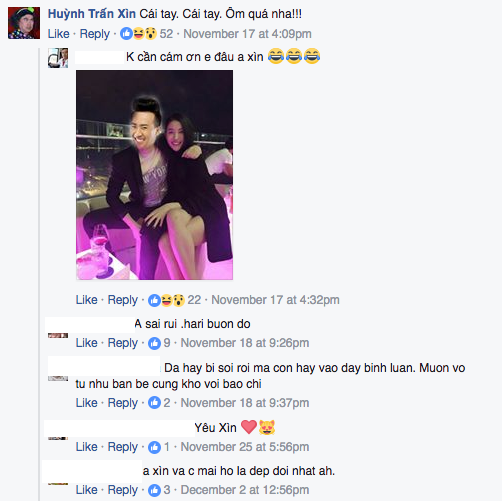Screen dimensions: 502x501
Task: Reply to the comment with photo attachment
Action: tap(123, 300)
